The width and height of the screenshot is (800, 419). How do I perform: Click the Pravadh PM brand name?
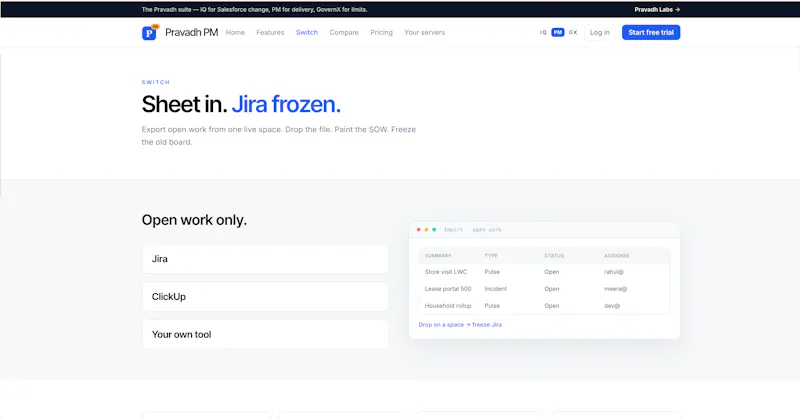coord(191,32)
